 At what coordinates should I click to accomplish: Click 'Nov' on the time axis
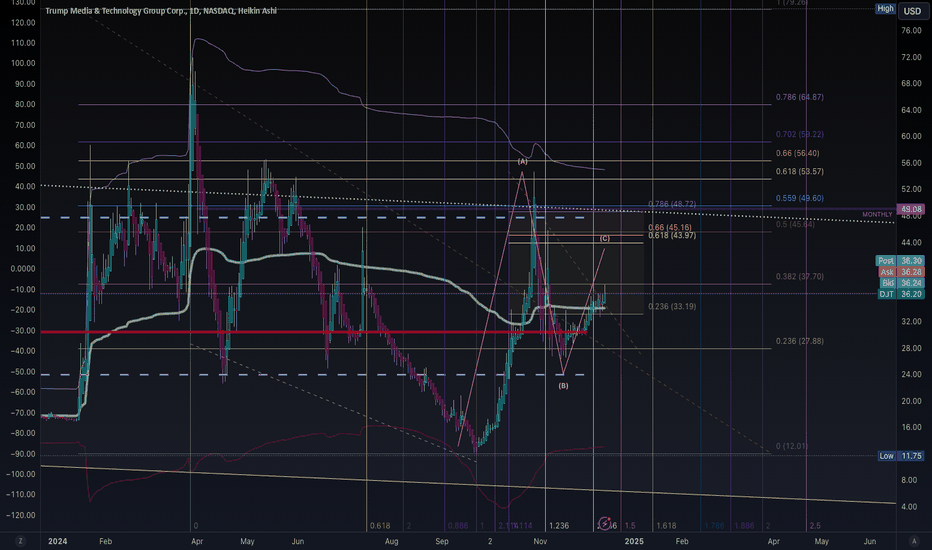(540, 541)
